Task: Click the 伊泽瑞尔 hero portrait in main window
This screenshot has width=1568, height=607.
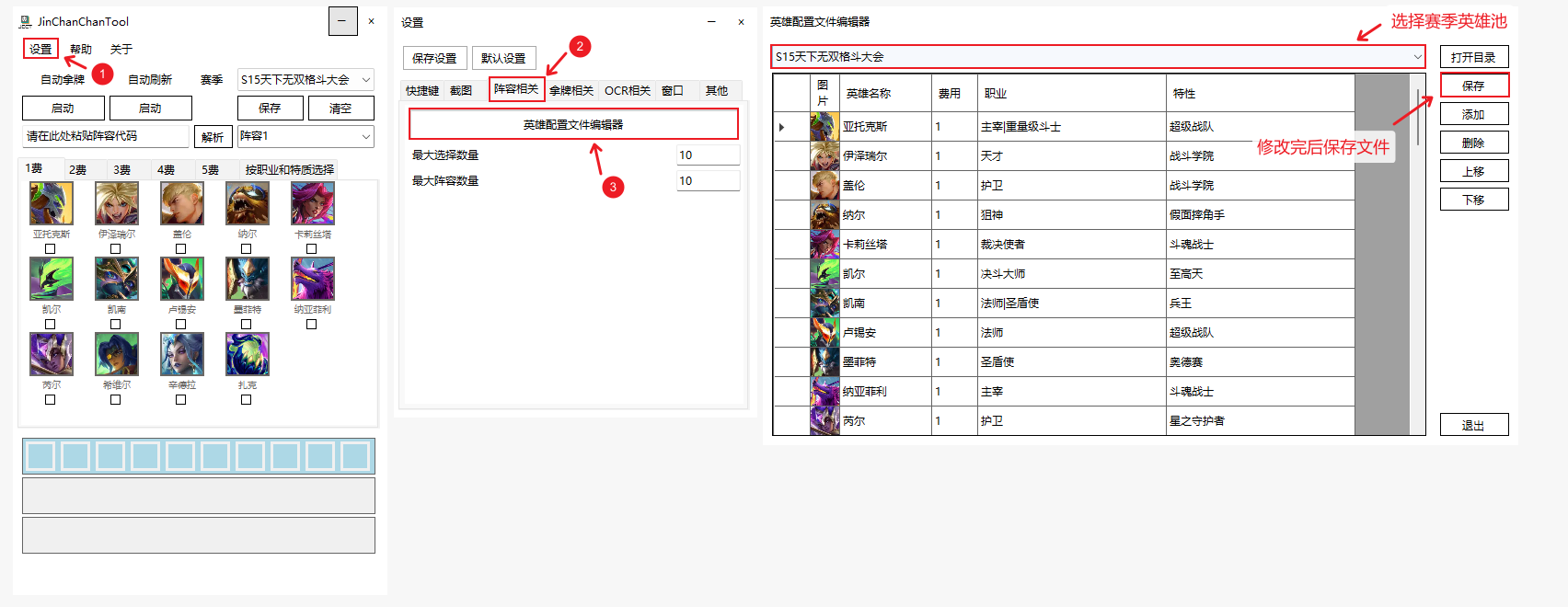Action: click(x=117, y=203)
